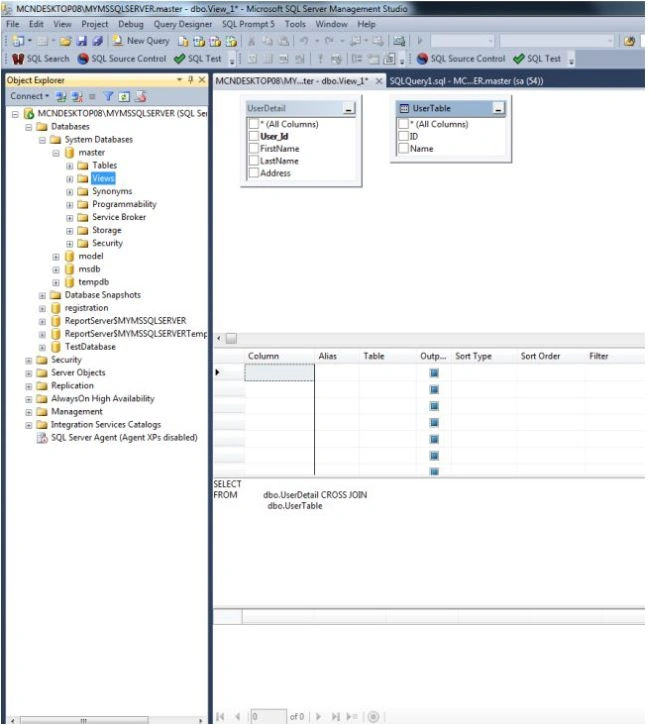Click the Management folder
This screenshot has height=725, width=650.
[x=77, y=412]
